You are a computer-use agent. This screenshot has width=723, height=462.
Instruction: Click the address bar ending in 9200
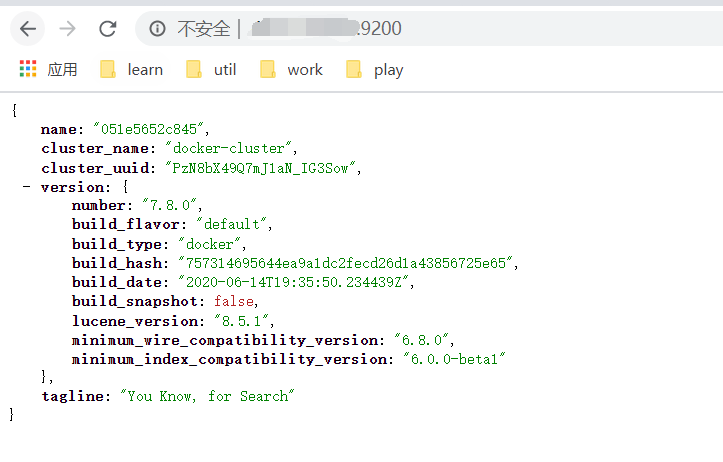click(429, 29)
